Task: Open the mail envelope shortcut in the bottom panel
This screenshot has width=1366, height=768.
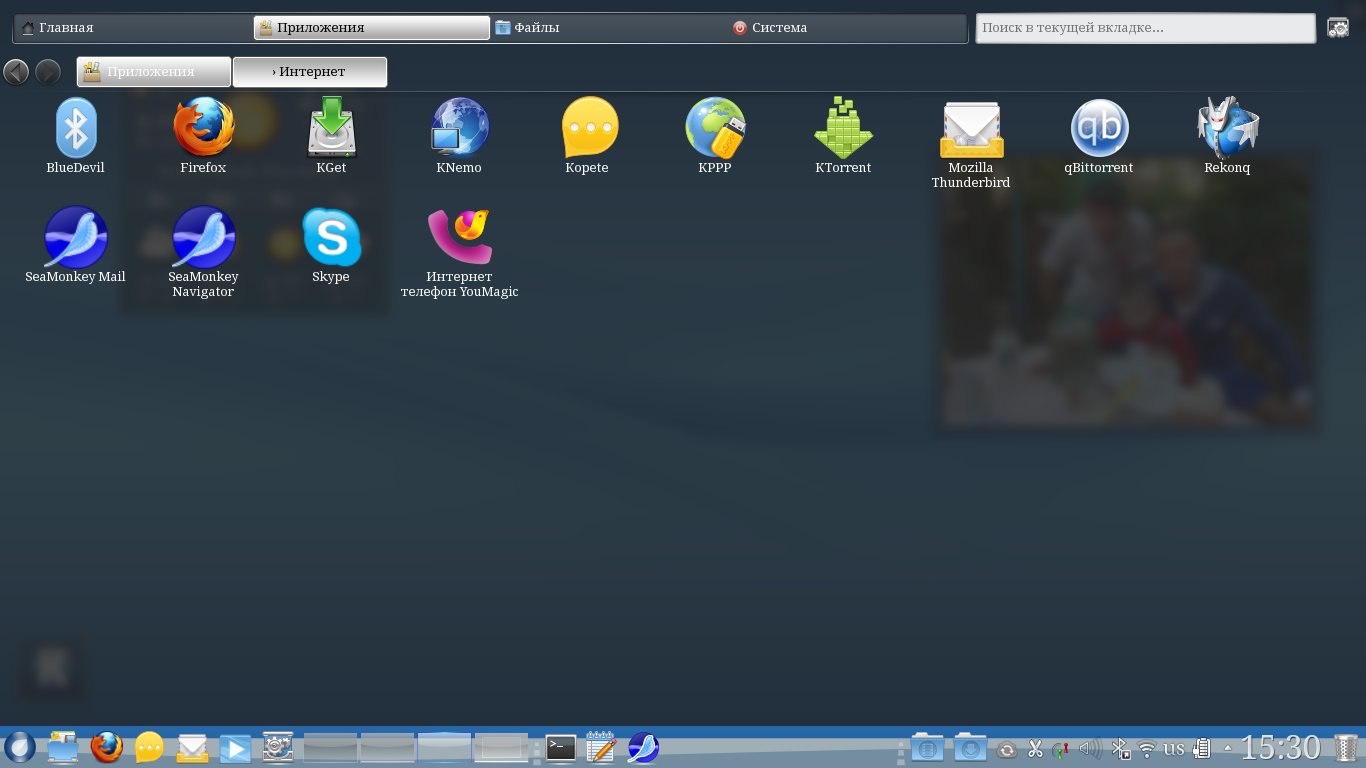Action: coord(192,747)
